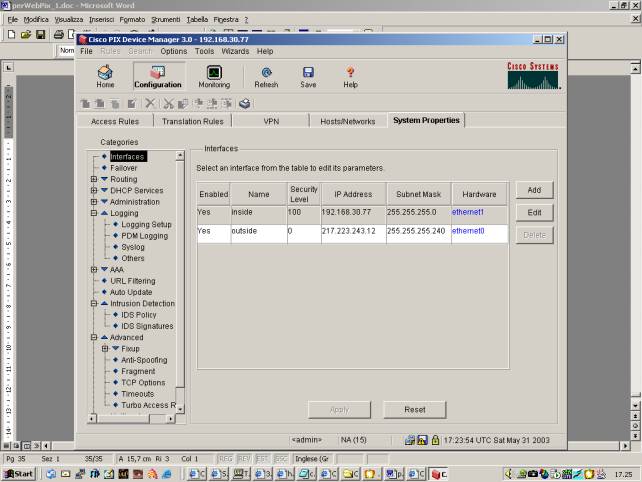Switch to the Translation Rules tab
Viewport: 642px width, 482px height.
192,121
